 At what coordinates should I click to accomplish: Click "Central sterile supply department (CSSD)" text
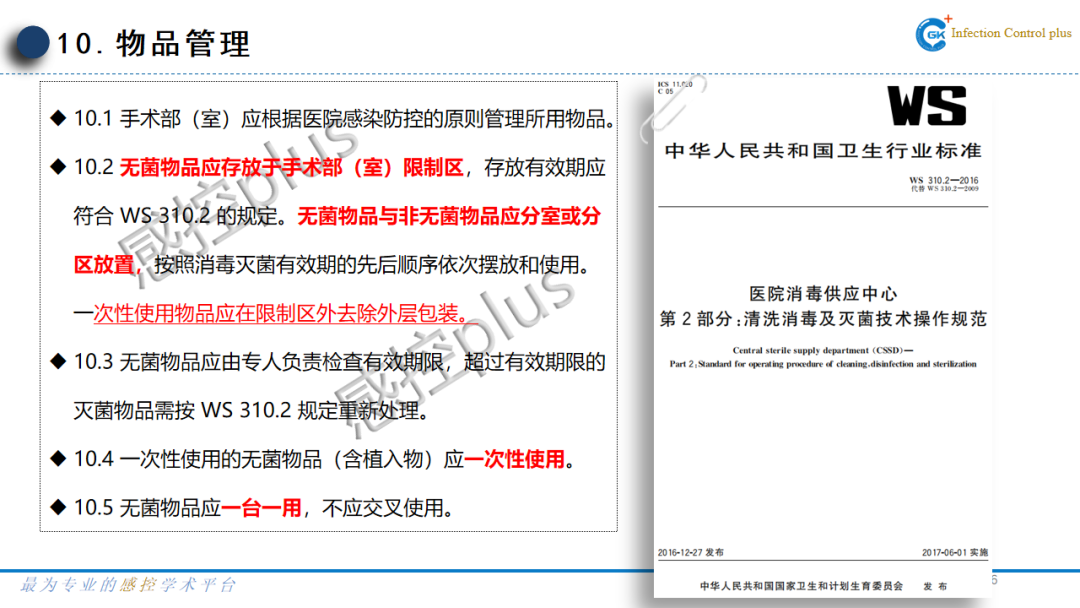[822, 350]
